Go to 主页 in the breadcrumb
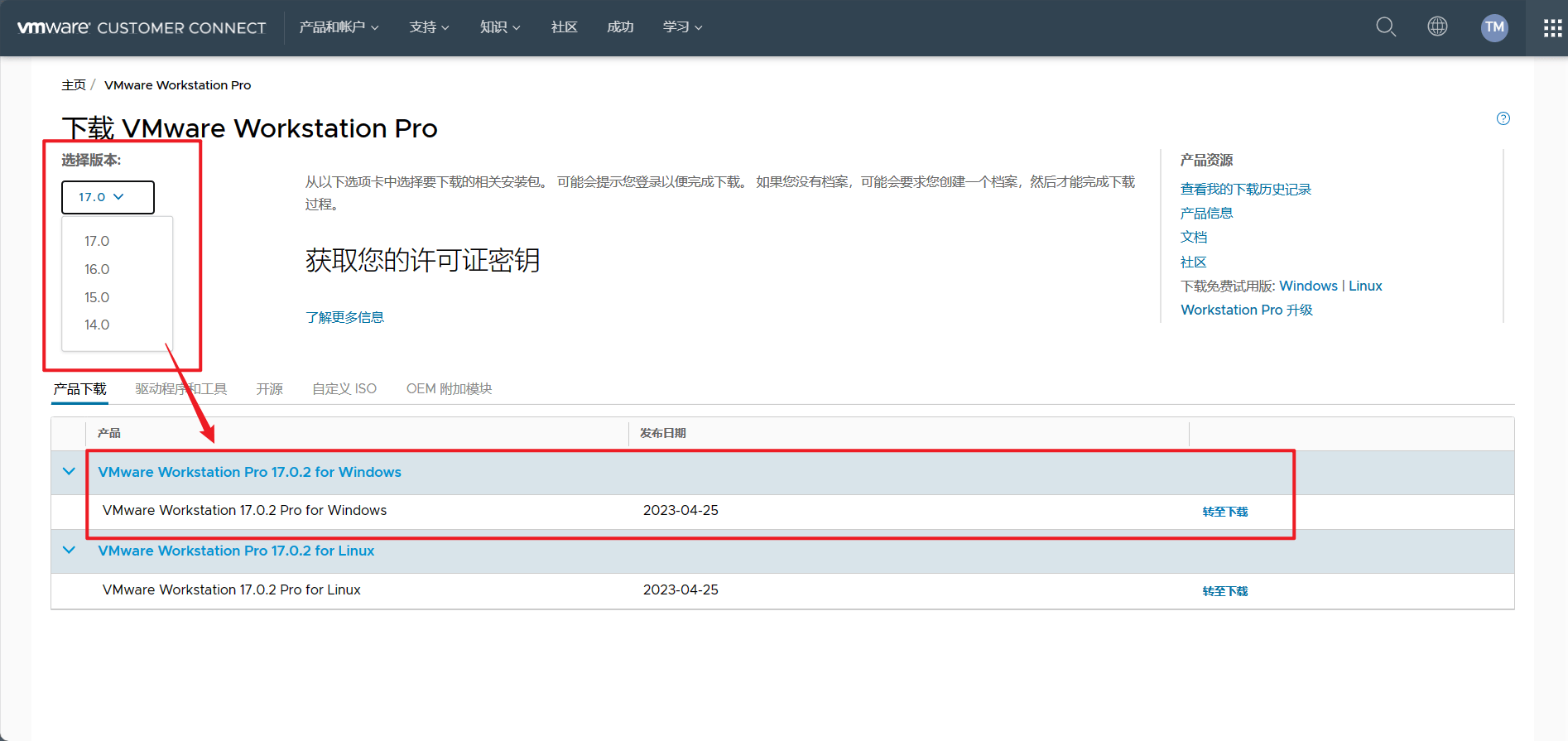1568x741 pixels. (74, 85)
